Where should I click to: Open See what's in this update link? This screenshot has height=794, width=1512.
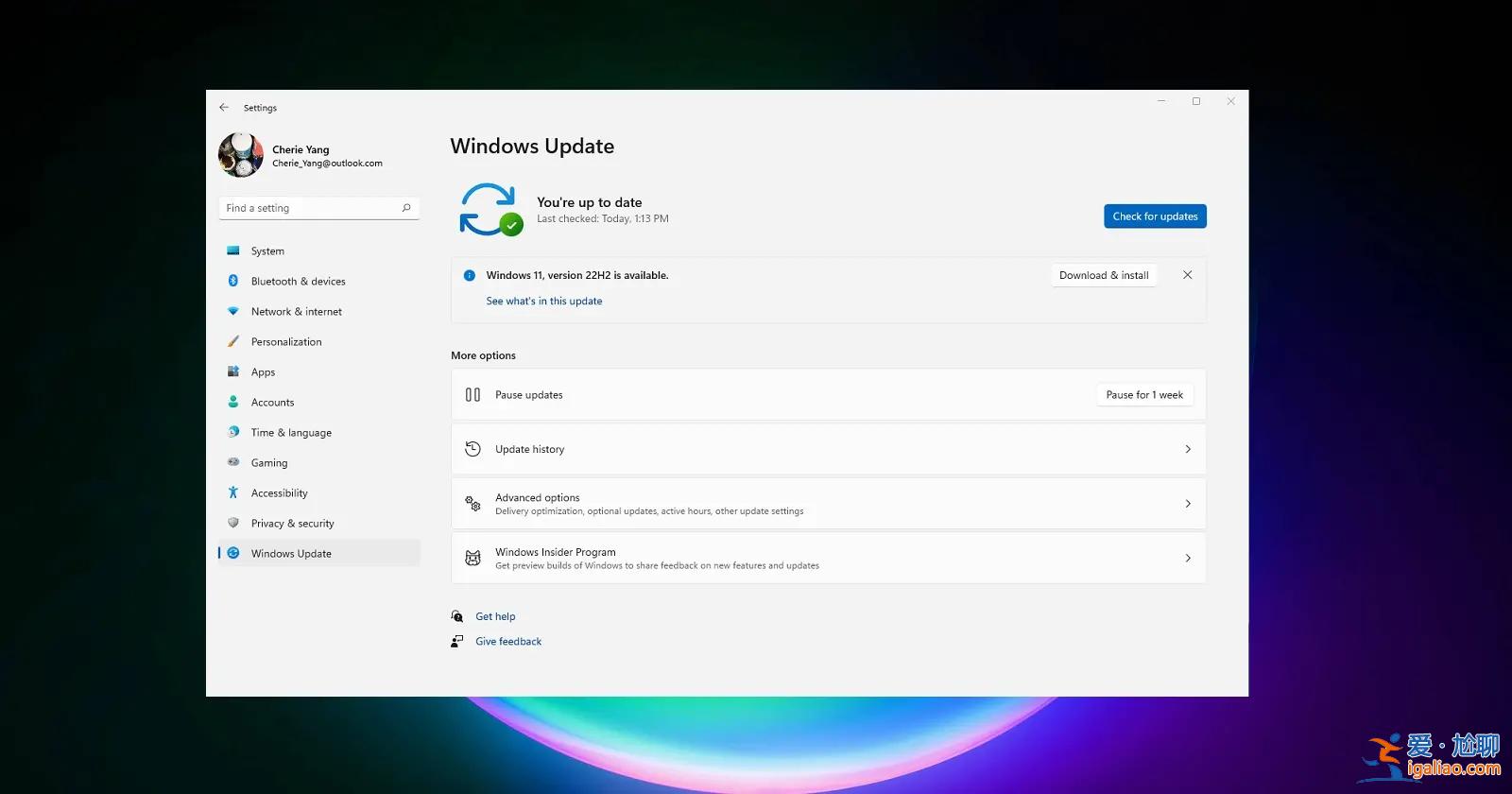pyautogui.click(x=544, y=302)
